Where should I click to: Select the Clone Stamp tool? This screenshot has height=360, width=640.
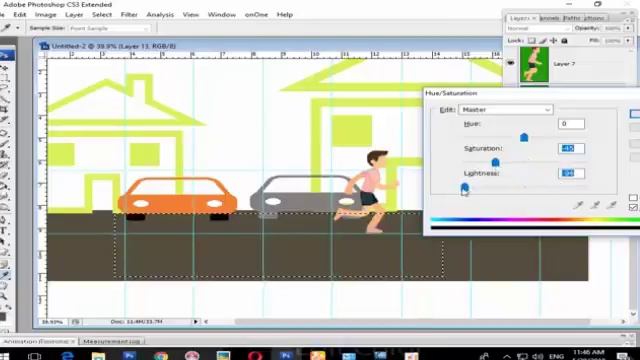click(5, 154)
